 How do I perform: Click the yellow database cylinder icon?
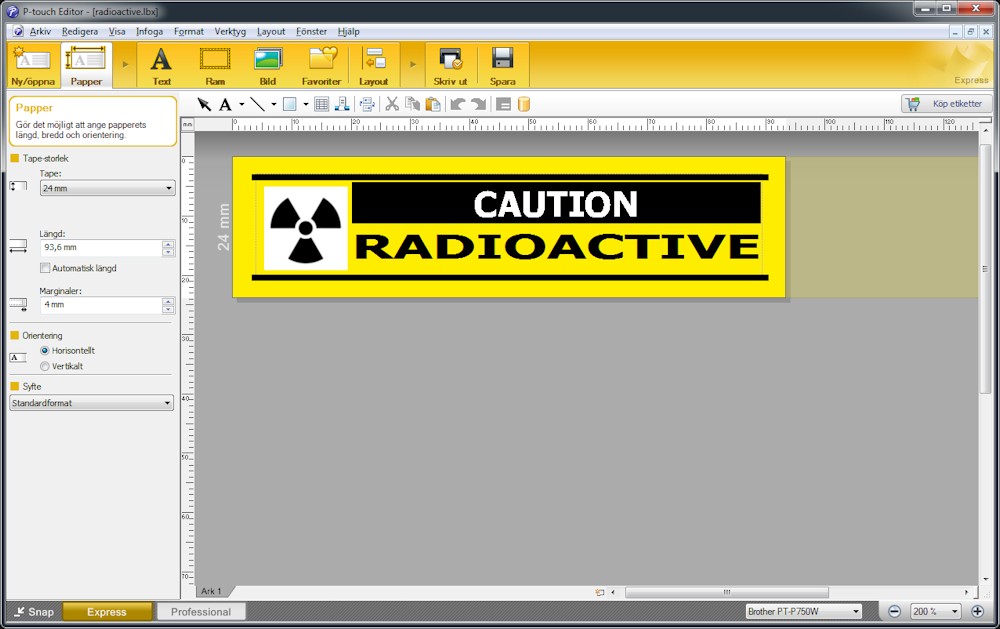click(x=524, y=104)
